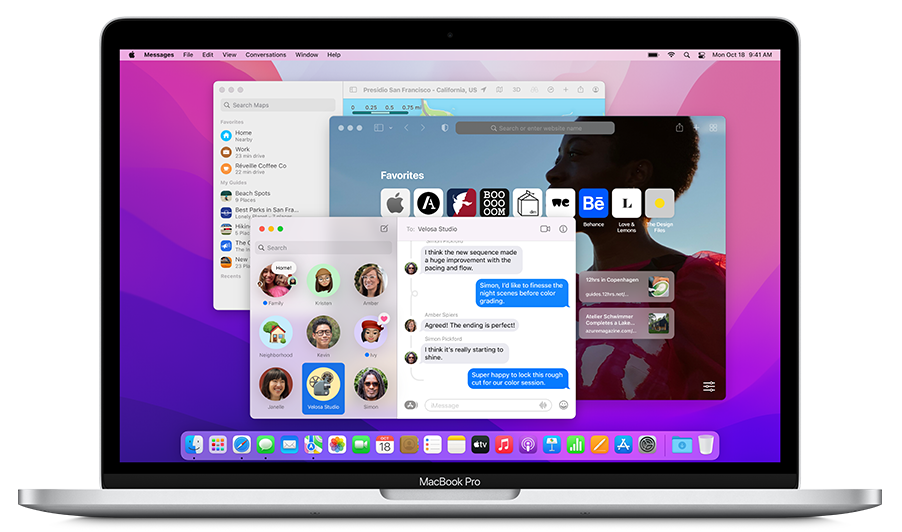
Task: Open a new tab in Safari with plus
Action: [x=696, y=128]
